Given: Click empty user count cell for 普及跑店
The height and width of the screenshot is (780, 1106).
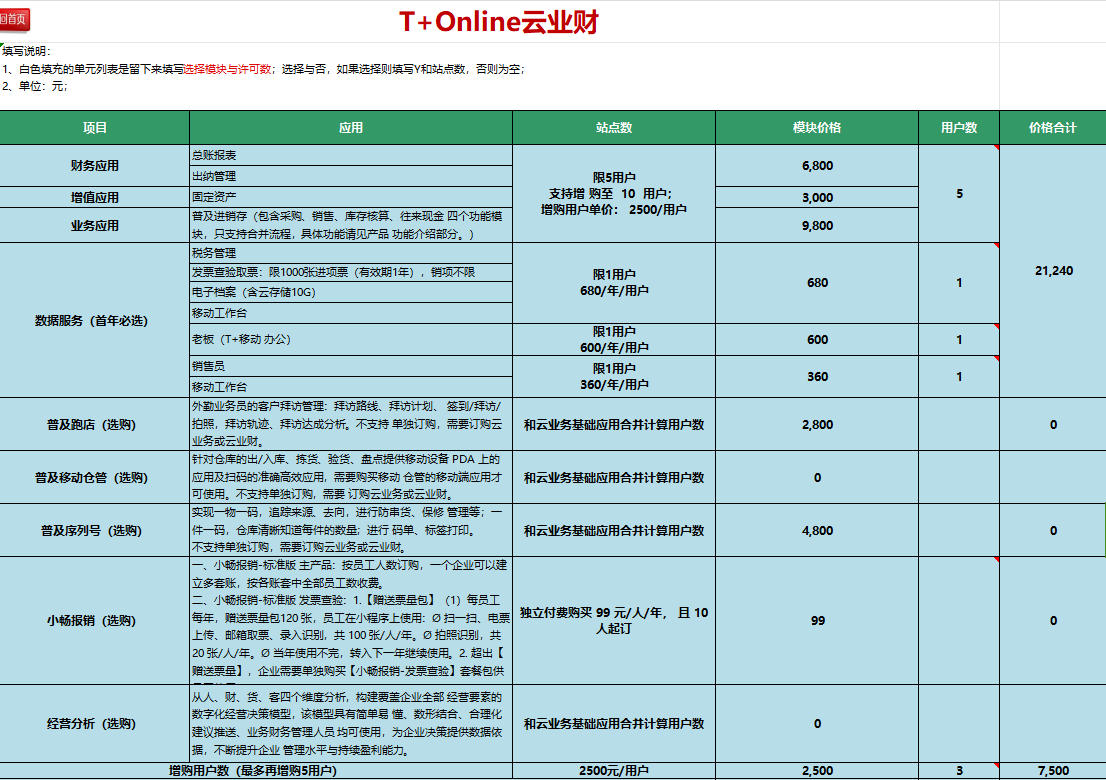Looking at the screenshot, I should 959,425.
